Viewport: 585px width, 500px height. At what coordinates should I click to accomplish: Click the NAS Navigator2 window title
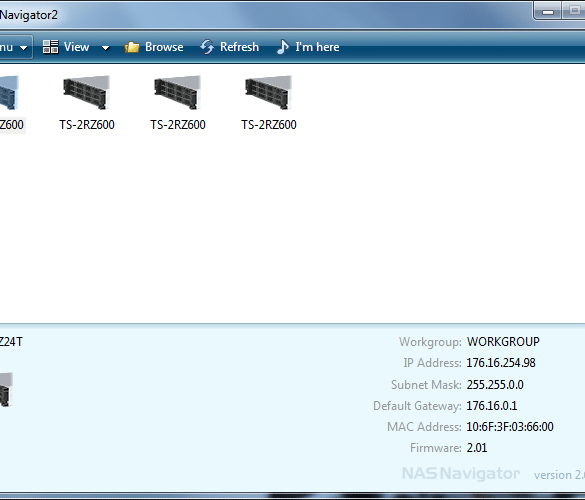[29, 15]
